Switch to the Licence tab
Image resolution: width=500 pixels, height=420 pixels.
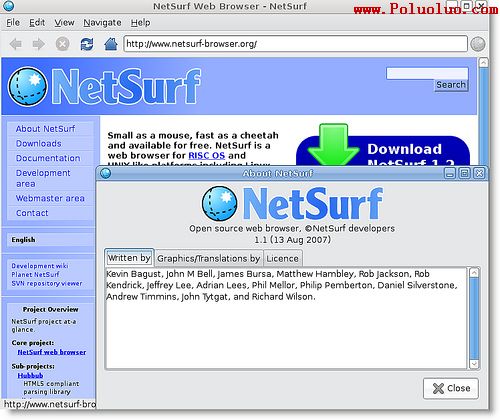283,259
